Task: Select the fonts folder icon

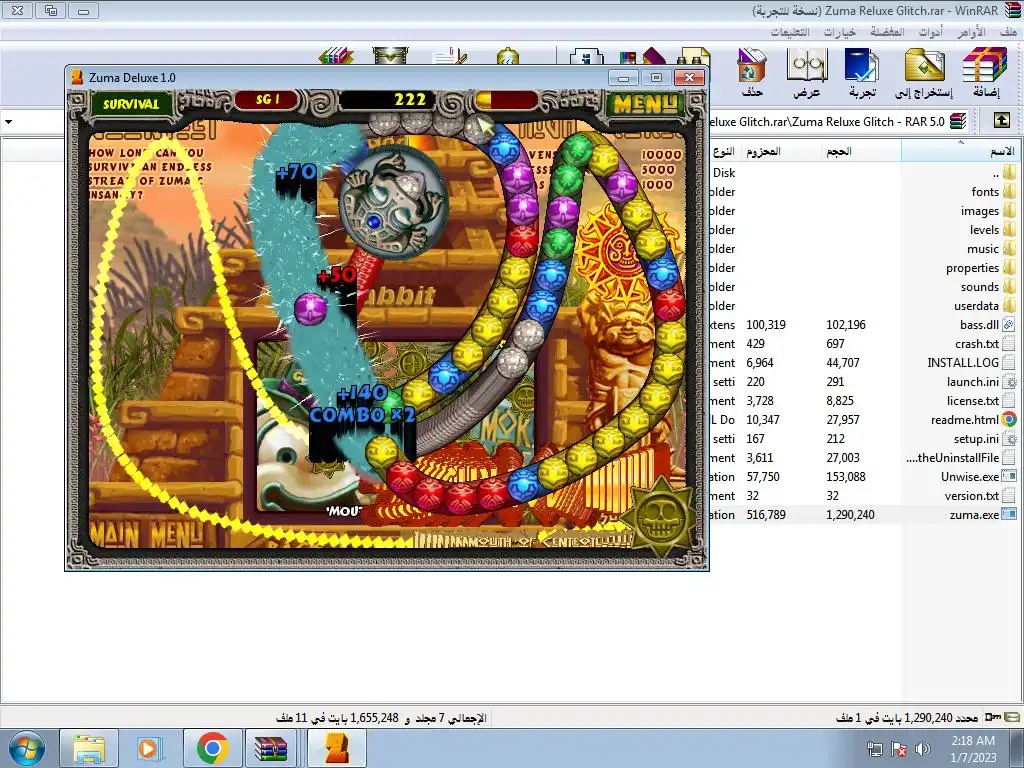Action: pos(1010,191)
